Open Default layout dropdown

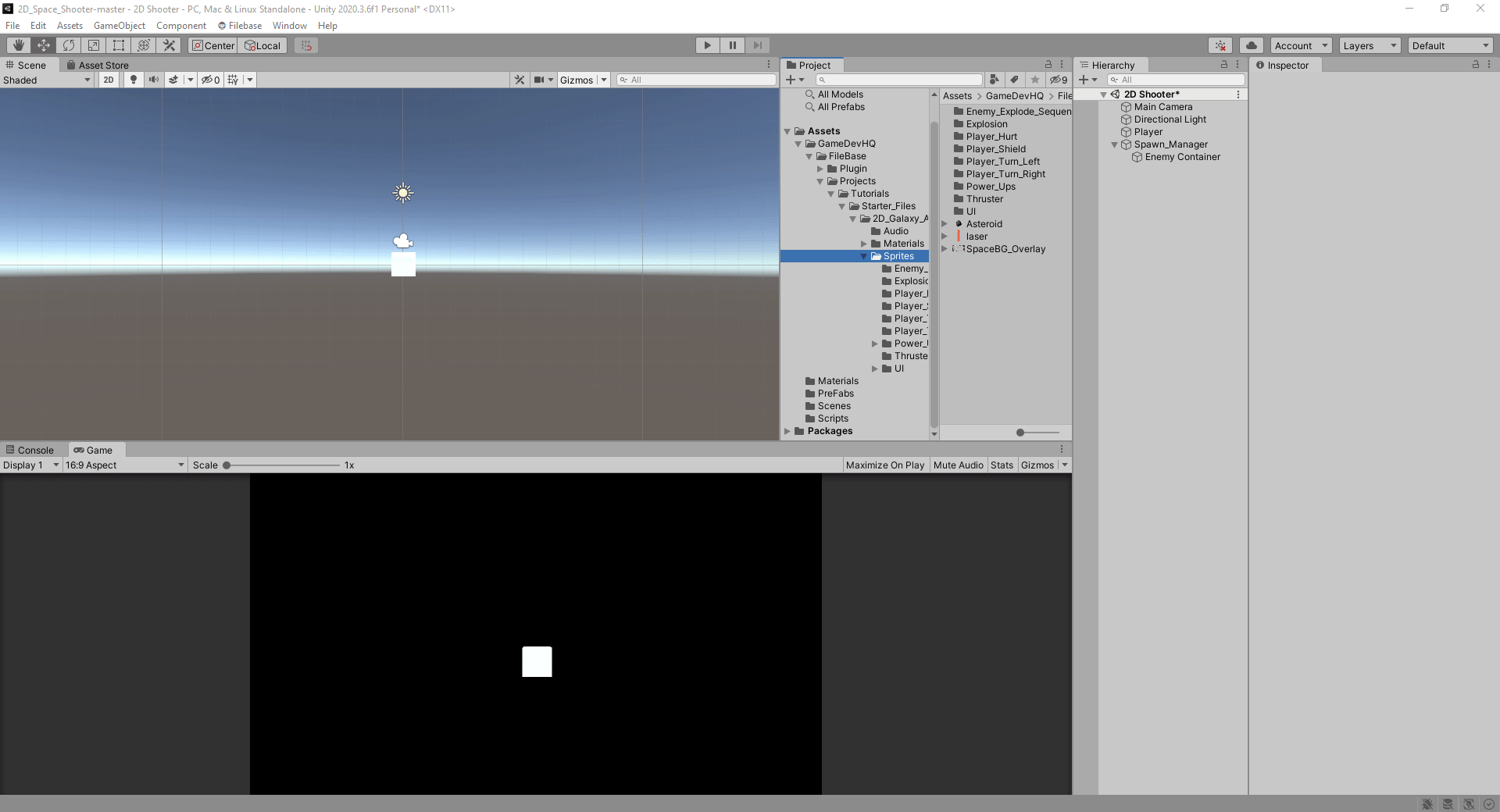point(1451,45)
